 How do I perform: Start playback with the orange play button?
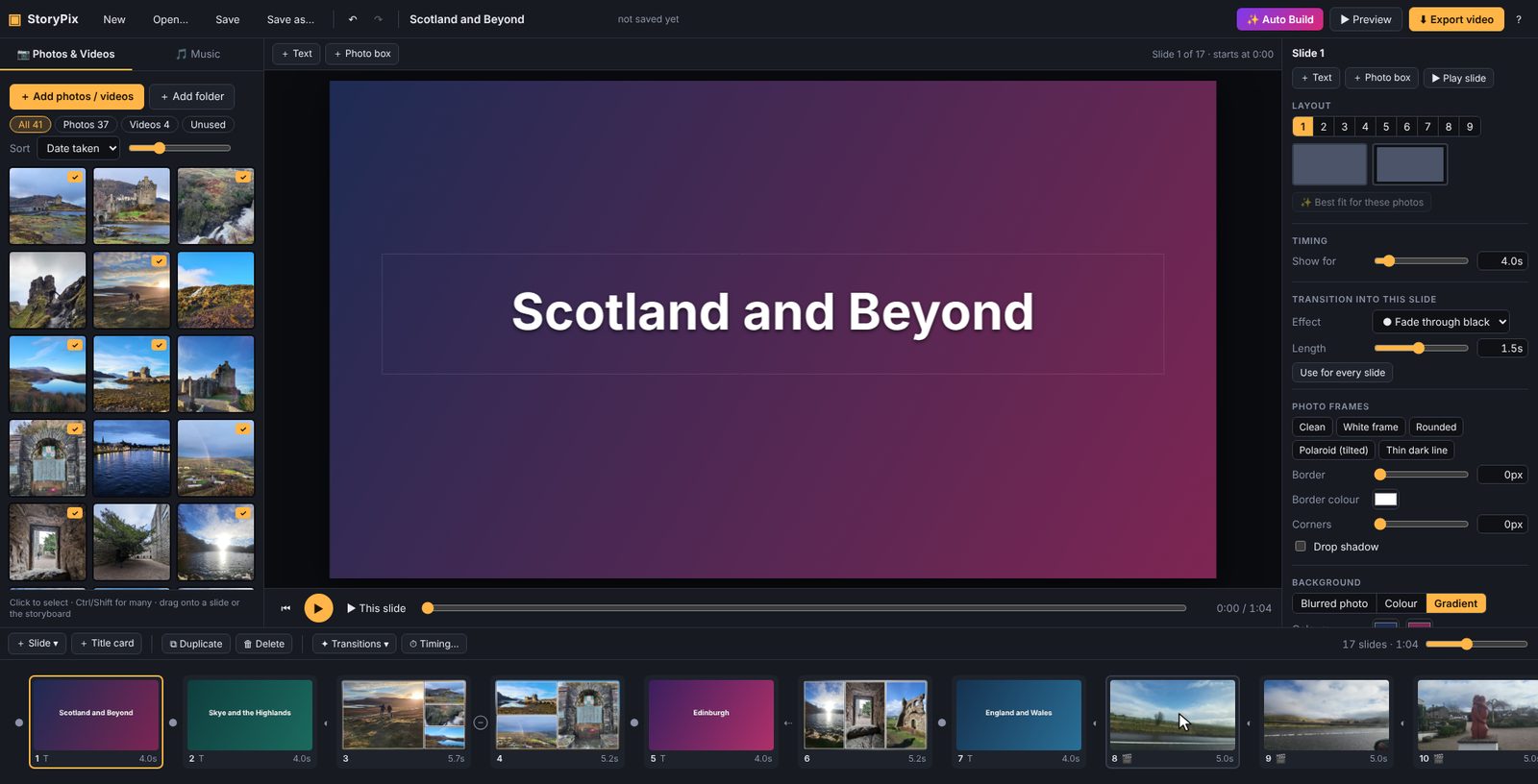pyautogui.click(x=318, y=608)
